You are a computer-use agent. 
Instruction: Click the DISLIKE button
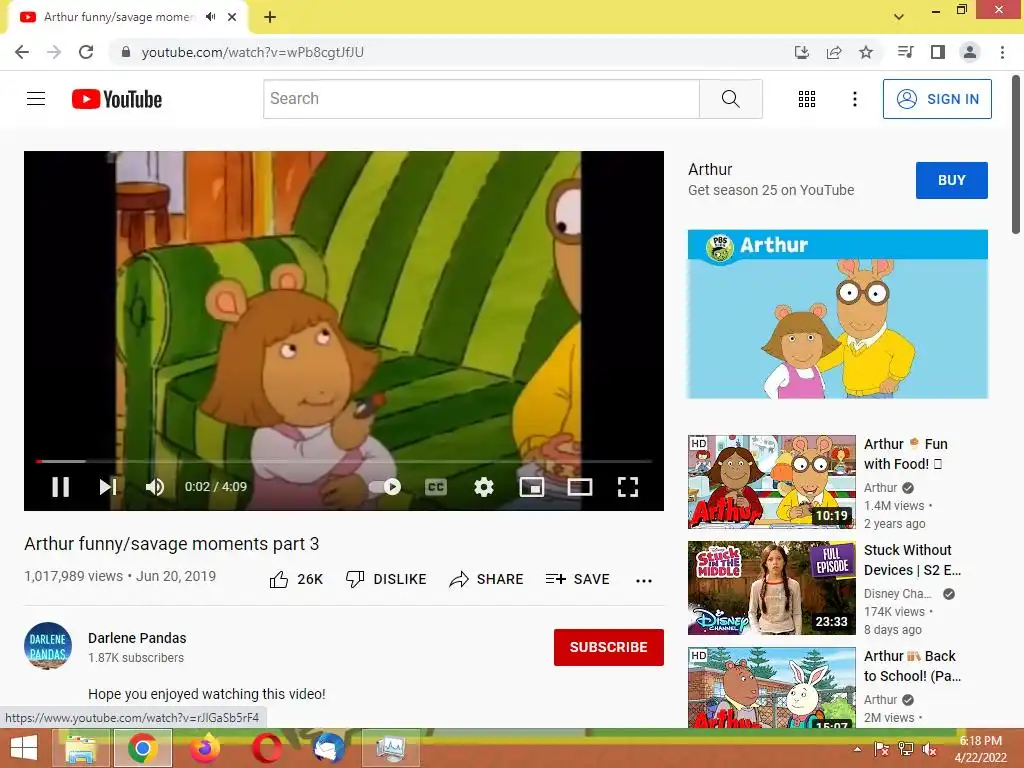tap(386, 579)
